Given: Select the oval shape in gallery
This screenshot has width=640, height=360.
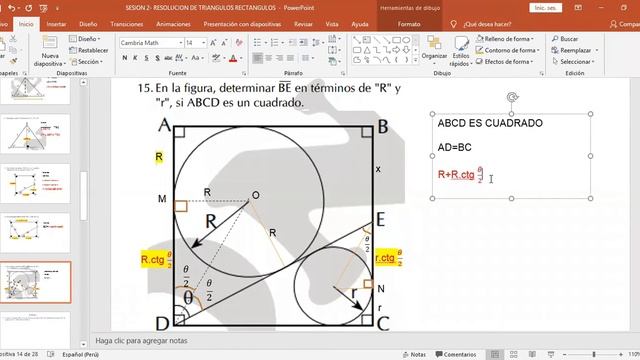Looking at the screenshot, I should [x=406, y=40].
